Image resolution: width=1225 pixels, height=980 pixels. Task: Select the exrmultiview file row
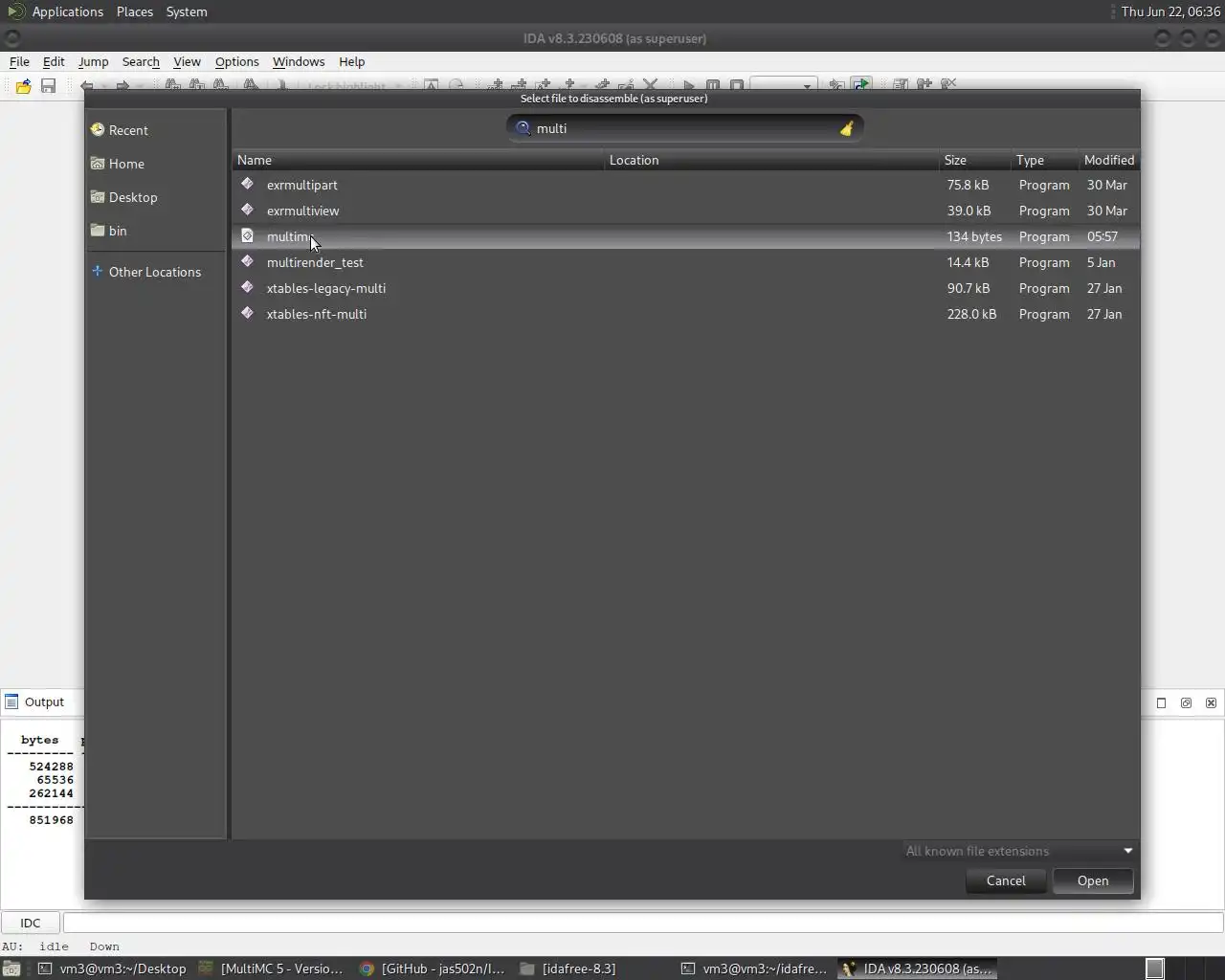[685, 211]
